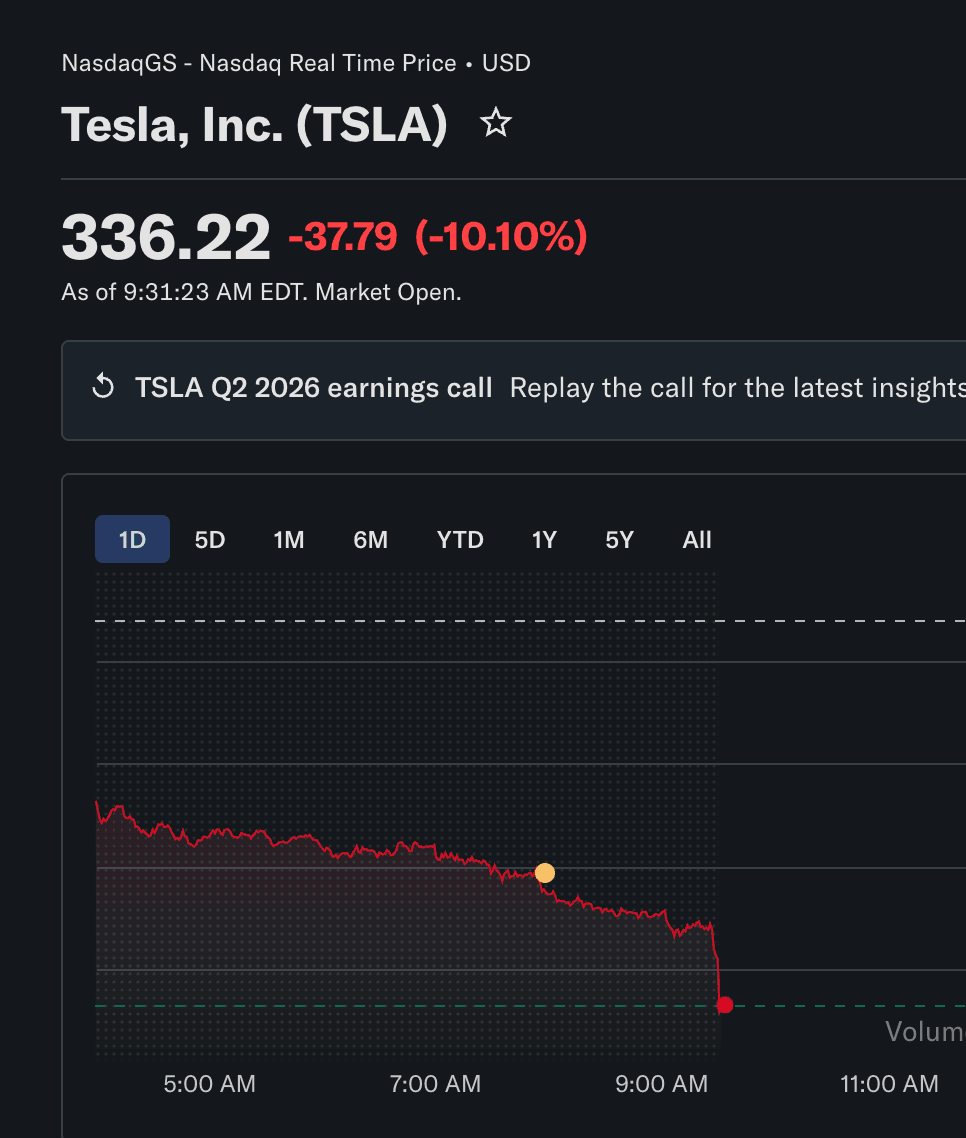Open TSLA Q2 2026 earnings call link

[x=314, y=388]
